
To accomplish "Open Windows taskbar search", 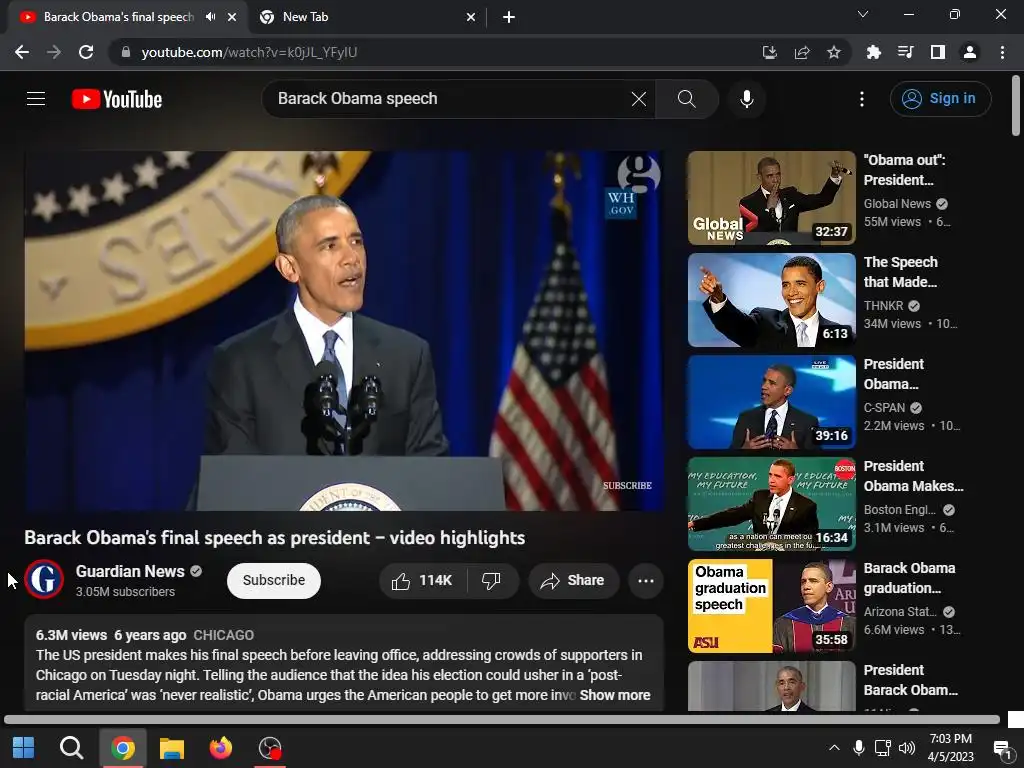I will pyautogui.click(x=71, y=748).
